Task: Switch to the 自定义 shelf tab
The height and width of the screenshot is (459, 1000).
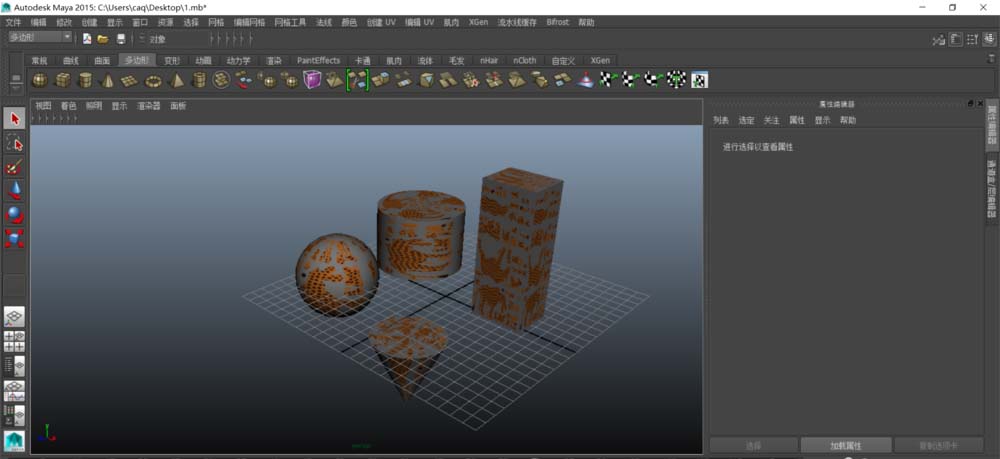Action: pos(563,61)
